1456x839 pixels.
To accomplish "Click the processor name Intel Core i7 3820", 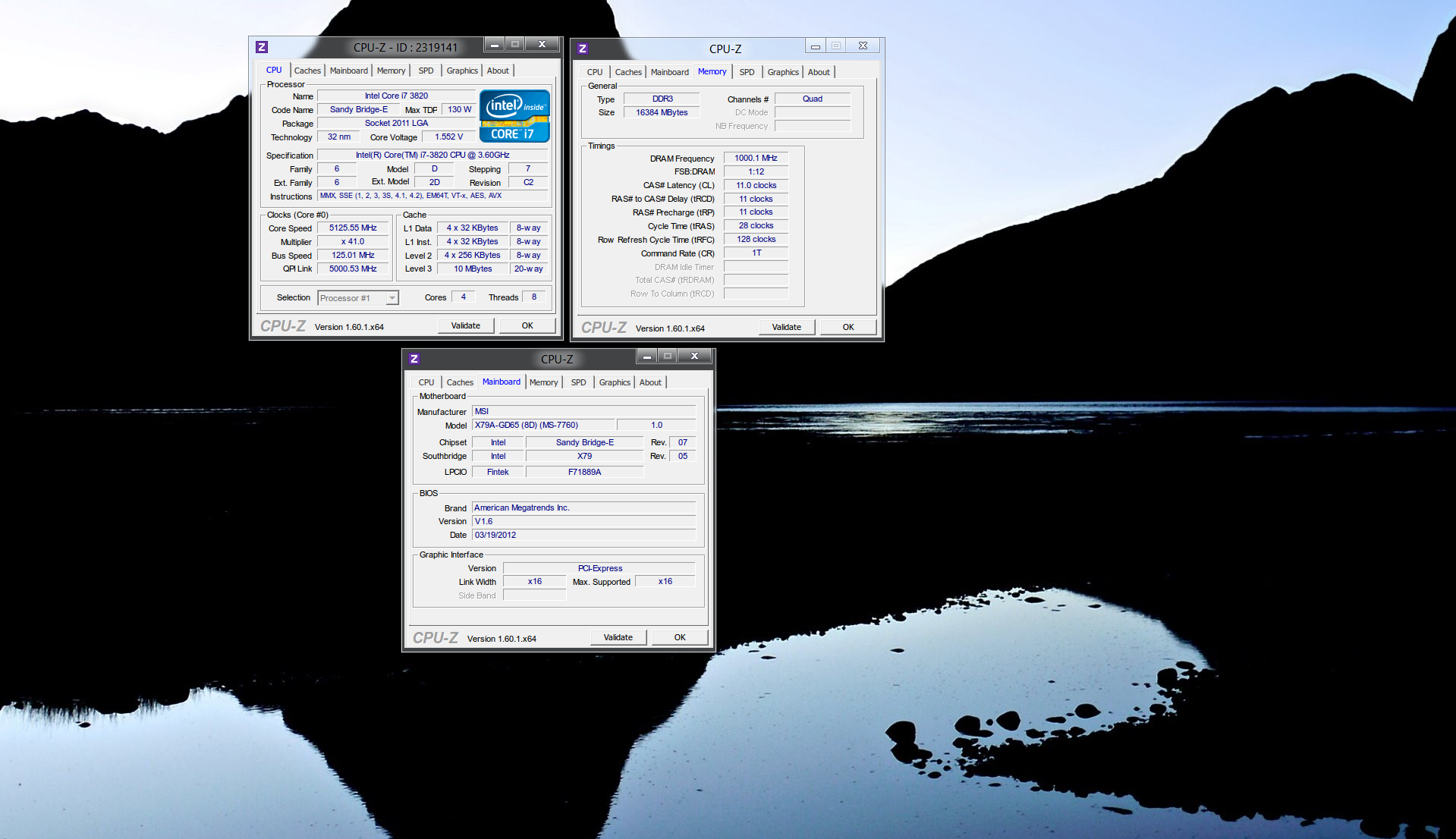I will pos(396,96).
